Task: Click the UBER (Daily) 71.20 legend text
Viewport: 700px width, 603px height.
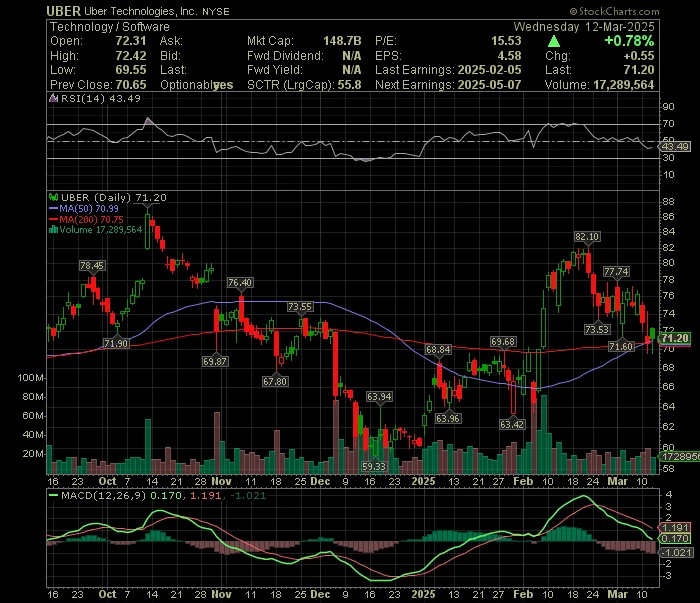Action: point(113,197)
